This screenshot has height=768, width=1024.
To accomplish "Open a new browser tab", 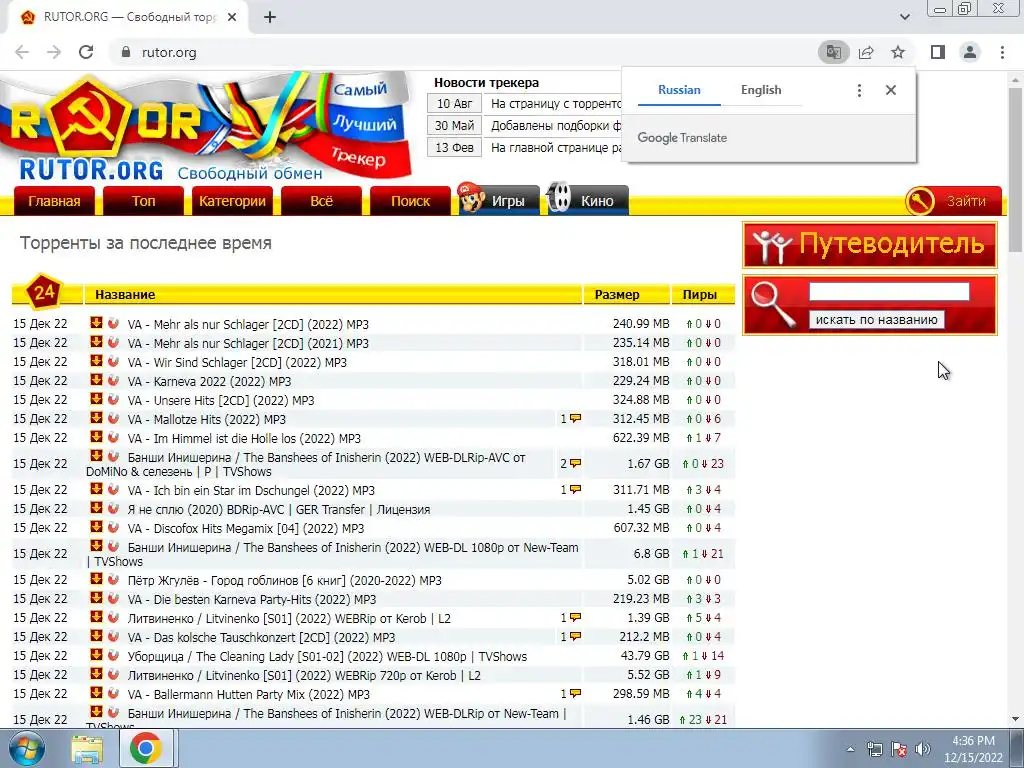I will coord(270,17).
